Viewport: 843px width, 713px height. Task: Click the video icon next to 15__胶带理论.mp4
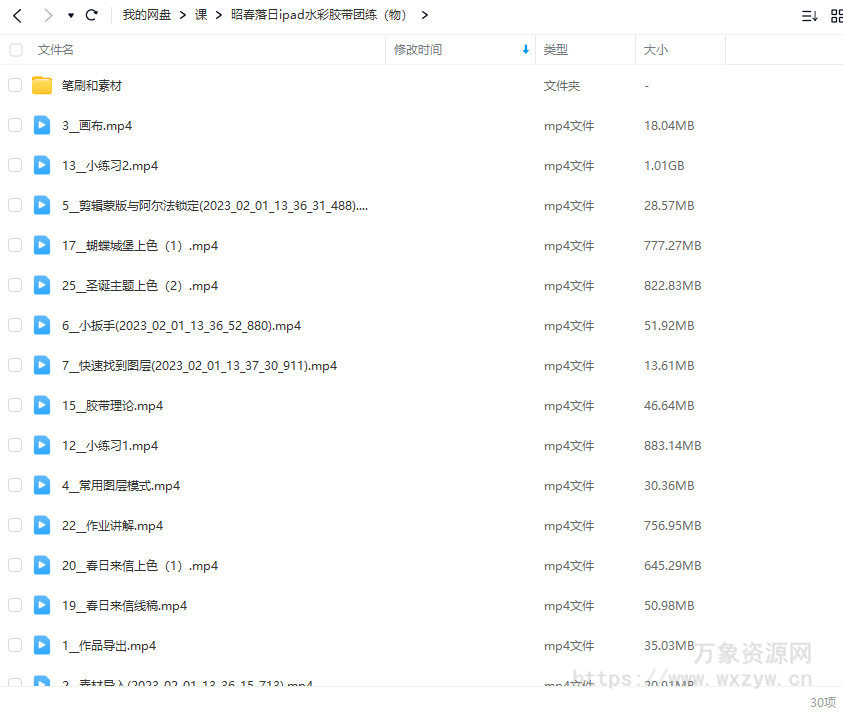click(x=41, y=405)
